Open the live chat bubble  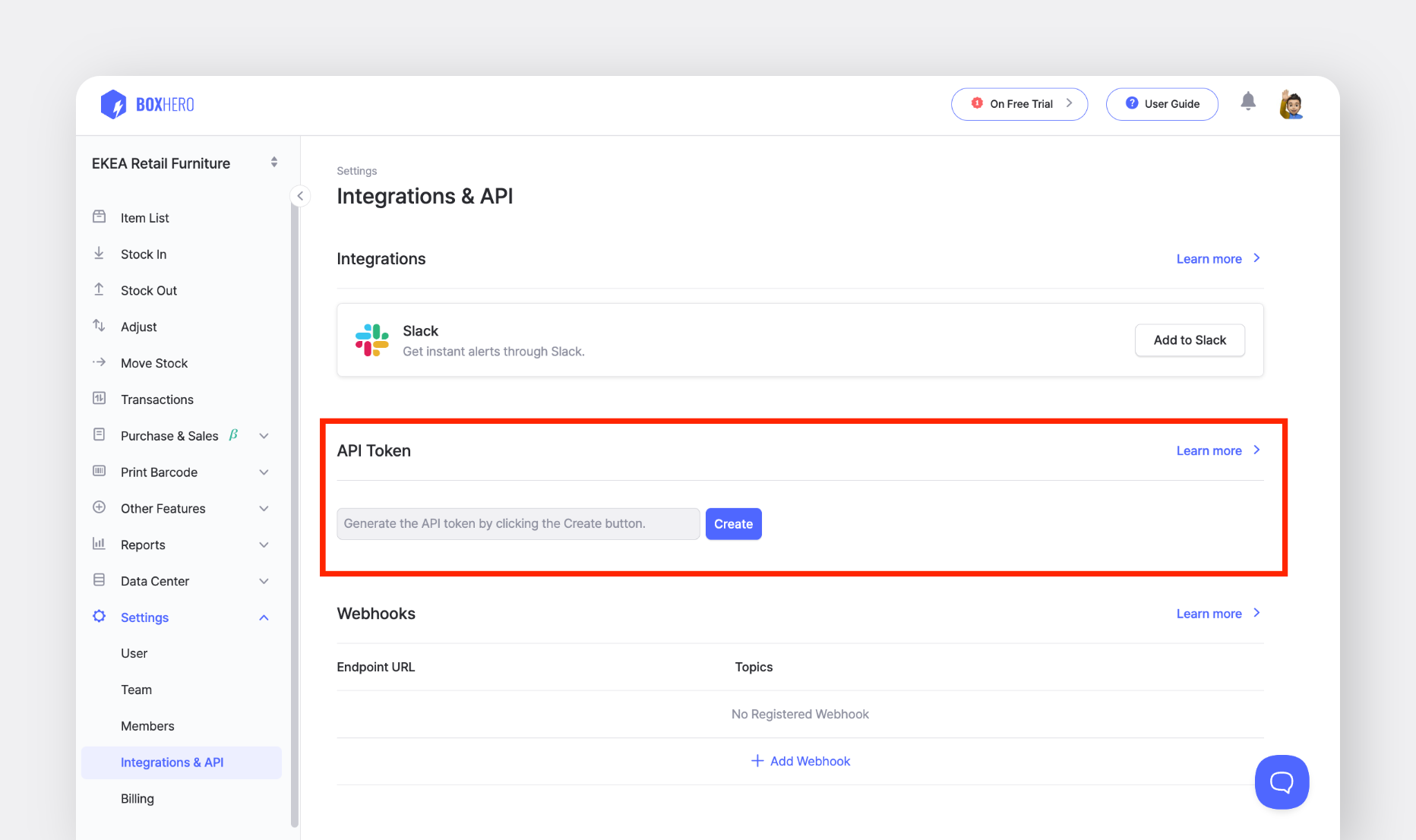[x=1282, y=782]
